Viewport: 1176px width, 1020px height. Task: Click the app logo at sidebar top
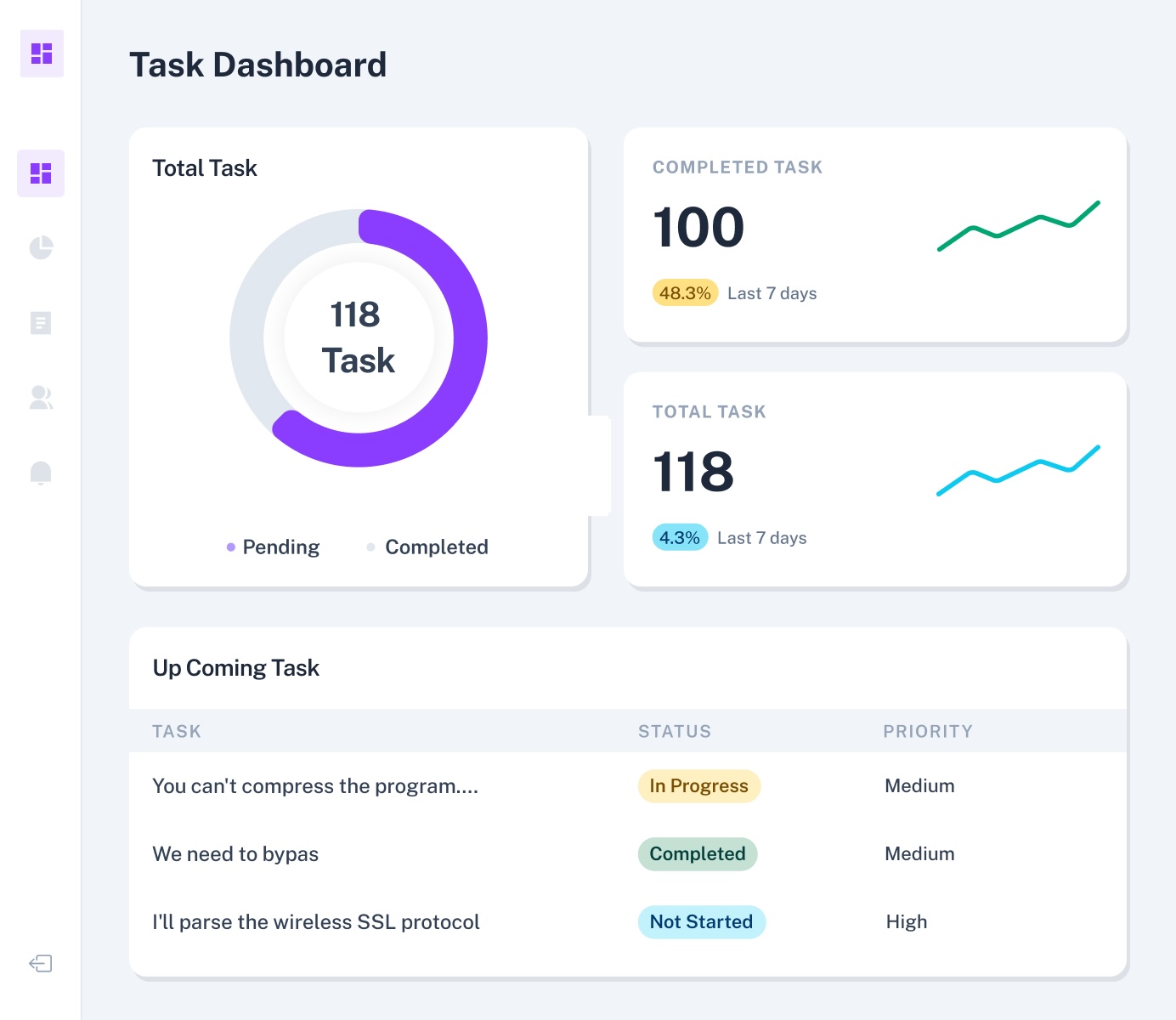click(x=42, y=54)
